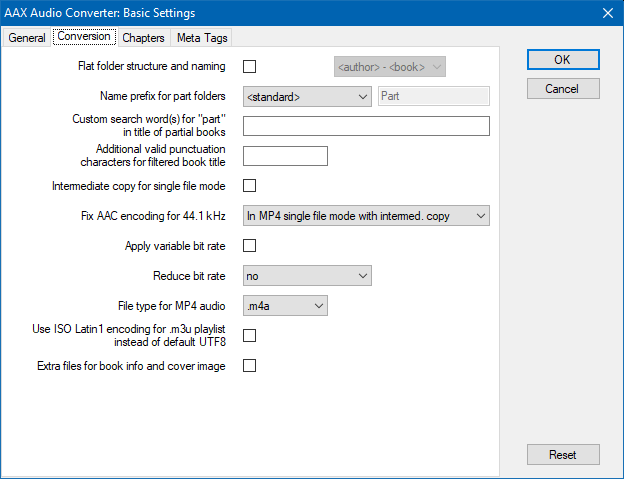Click the Part prefix text field
The height and width of the screenshot is (479, 624).
click(x=434, y=96)
